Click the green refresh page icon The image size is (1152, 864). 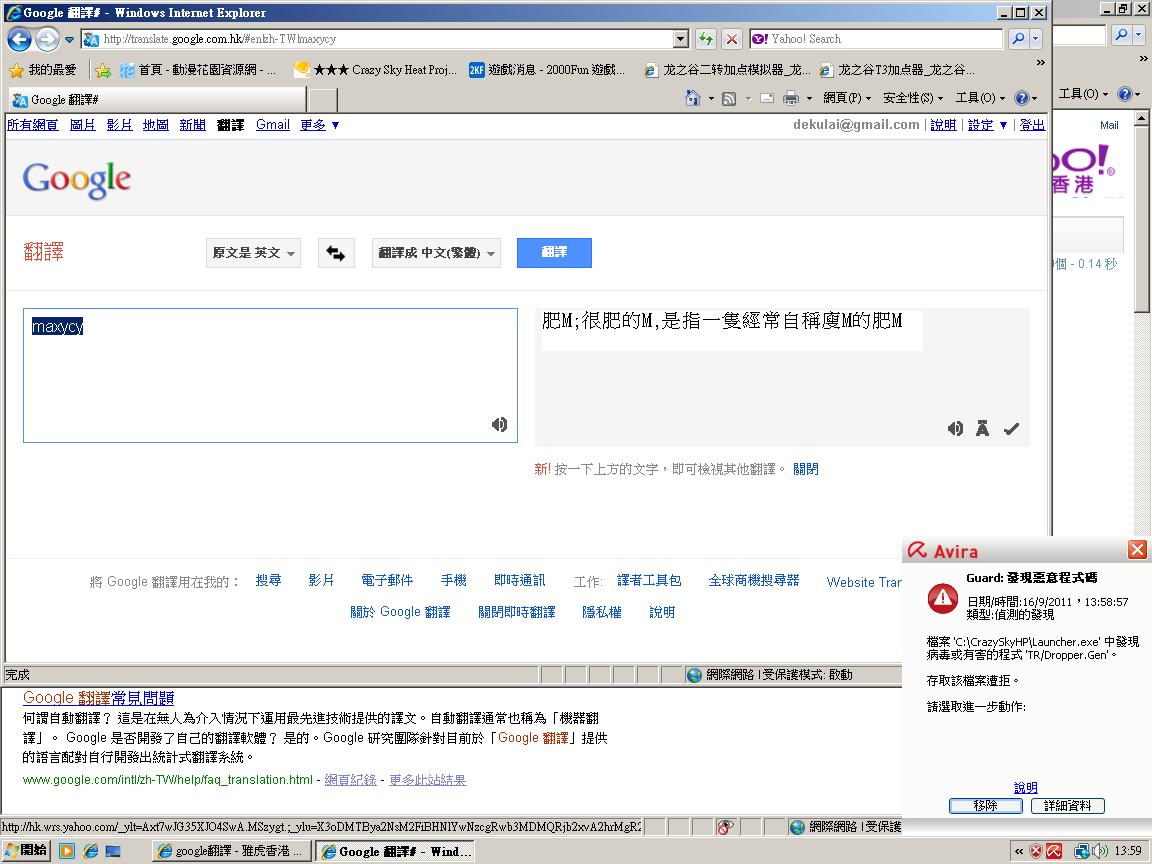coord(706,39)
